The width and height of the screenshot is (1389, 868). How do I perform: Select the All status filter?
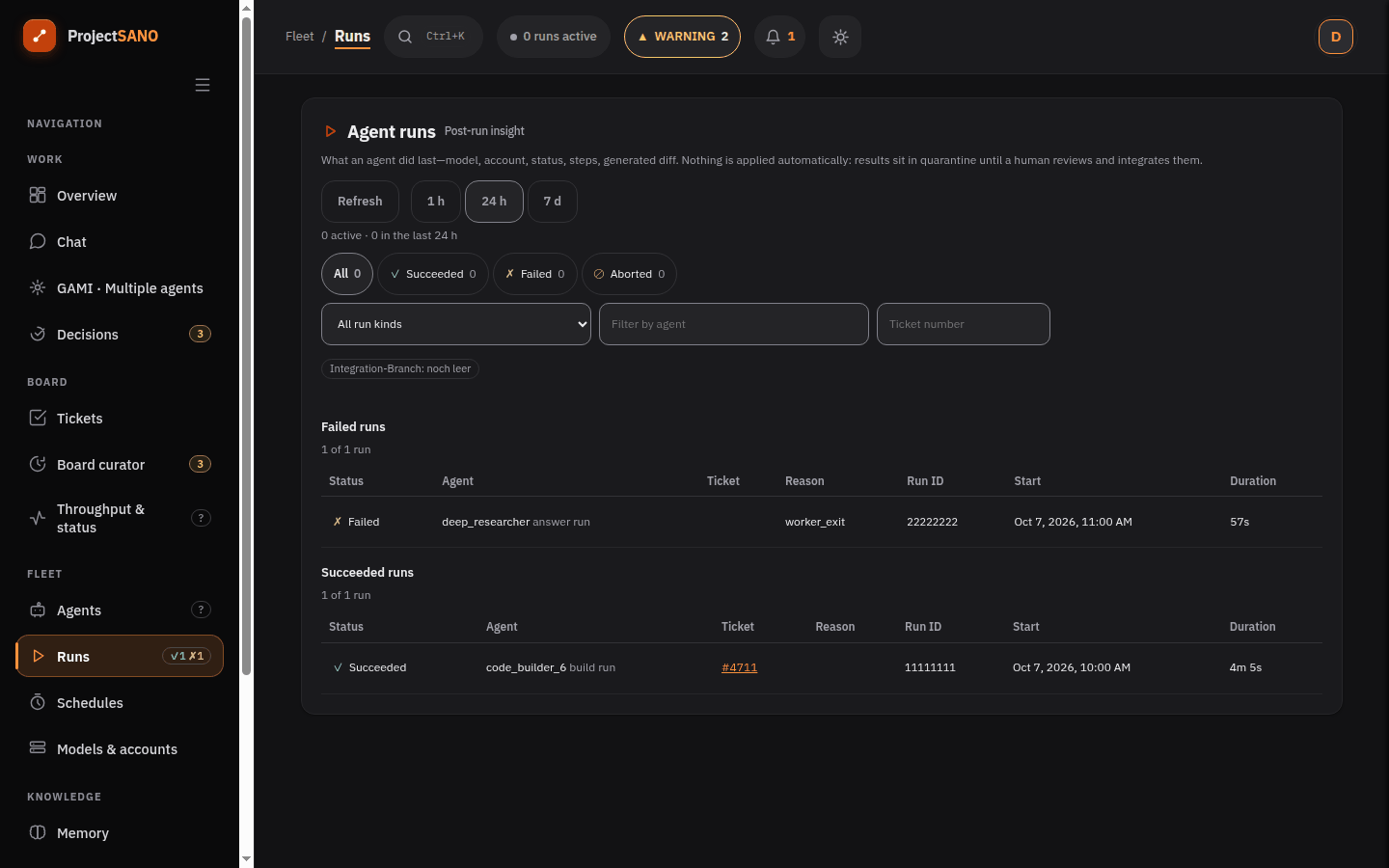(x=347, y=274)
